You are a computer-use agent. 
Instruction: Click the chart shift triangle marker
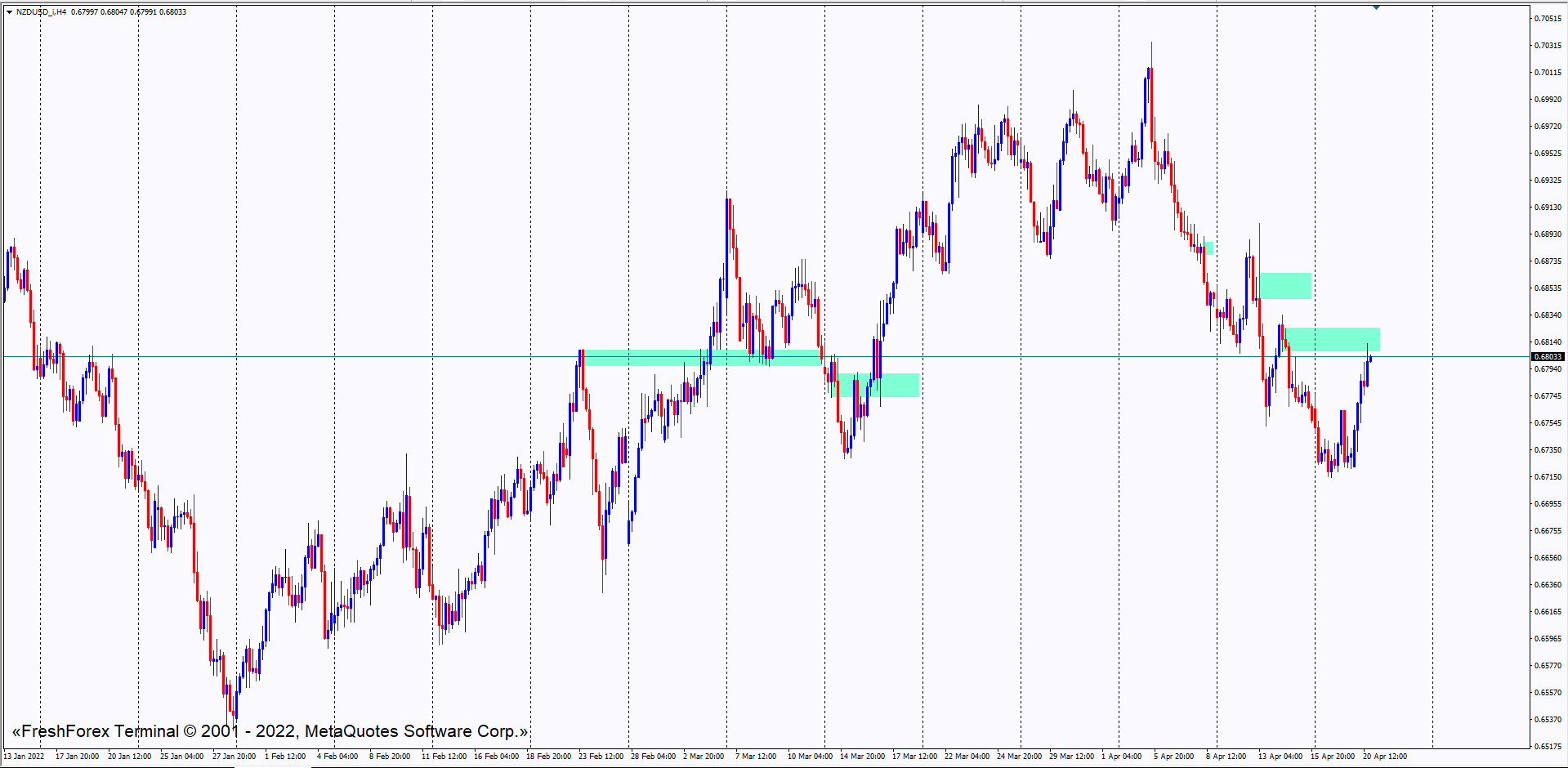[1376, 7]
